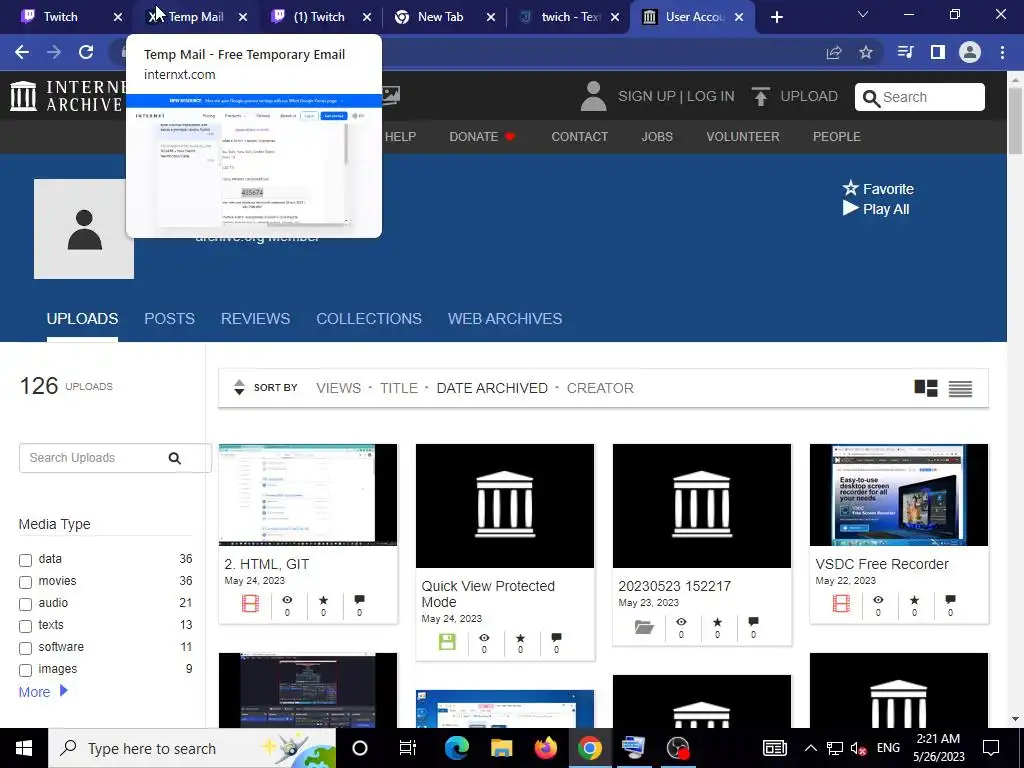1024x768 pixels.
Task: Click the folder icon on 20230523 152217
Action: (x=644, y=627)
